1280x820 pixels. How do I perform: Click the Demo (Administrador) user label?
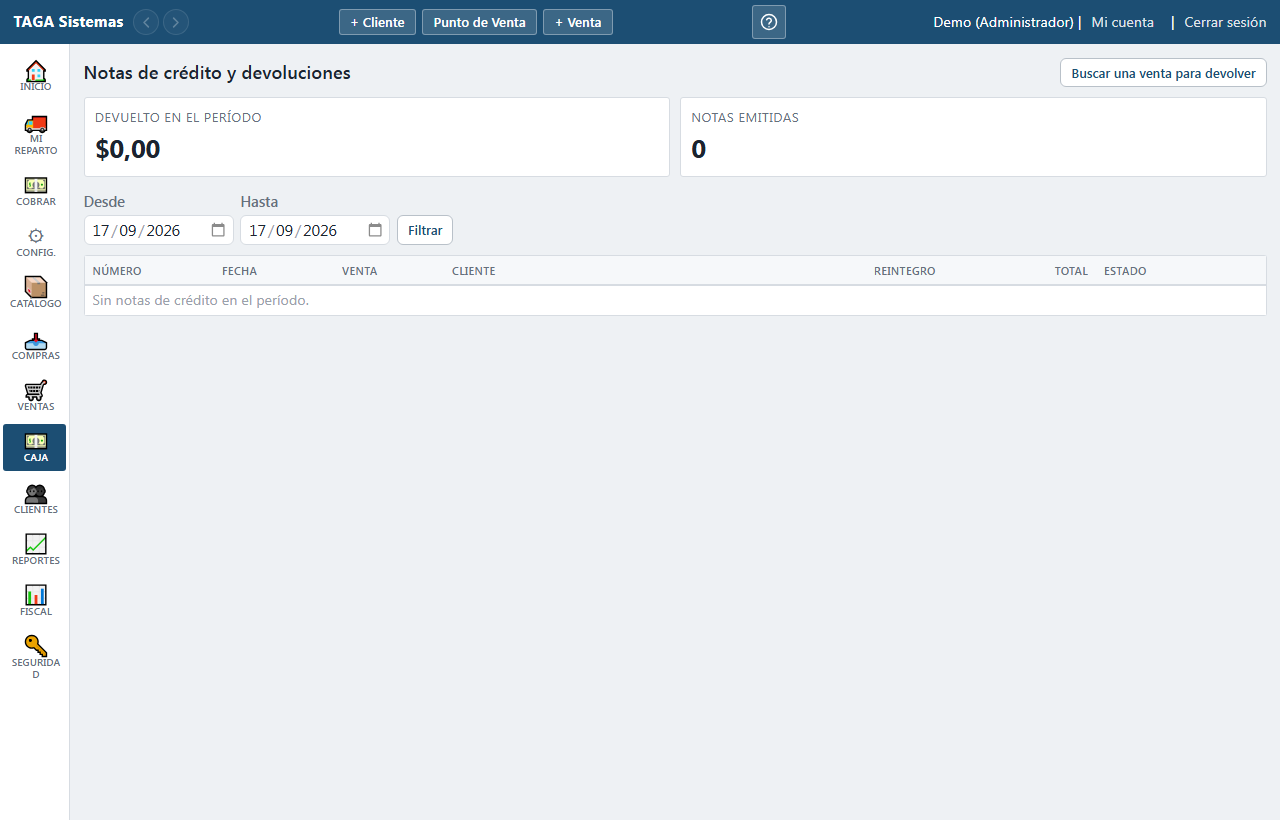point(1003,22)
